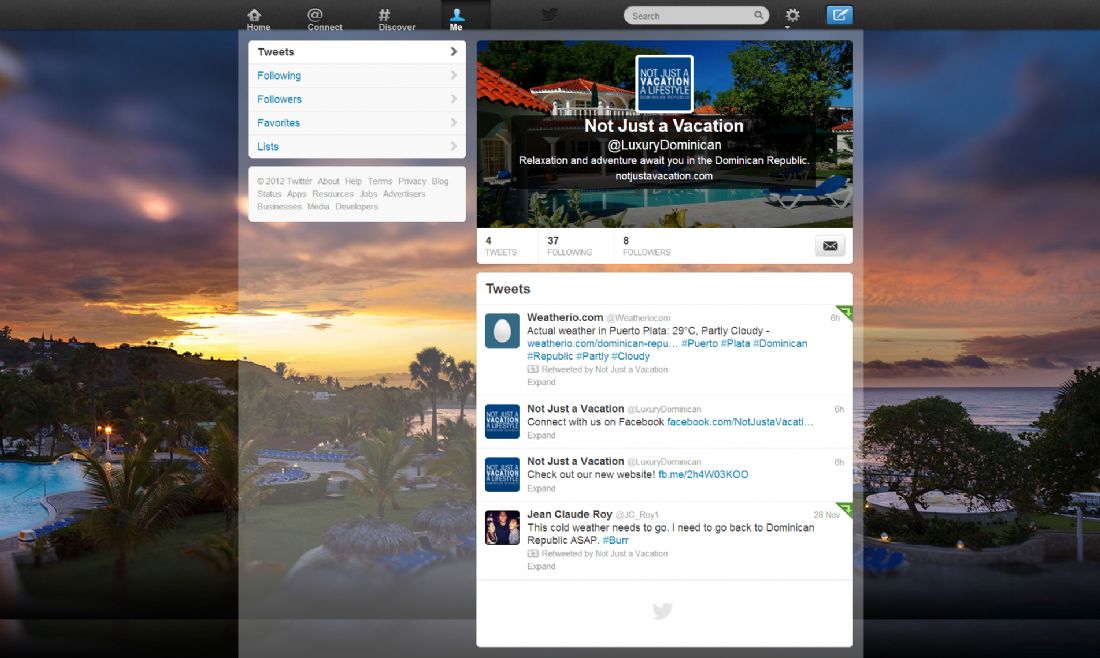The height and width of the screenshot is (658, 1100).
Task: Click the 28 Nov tweet timestamp
Action: click(826, 515)
